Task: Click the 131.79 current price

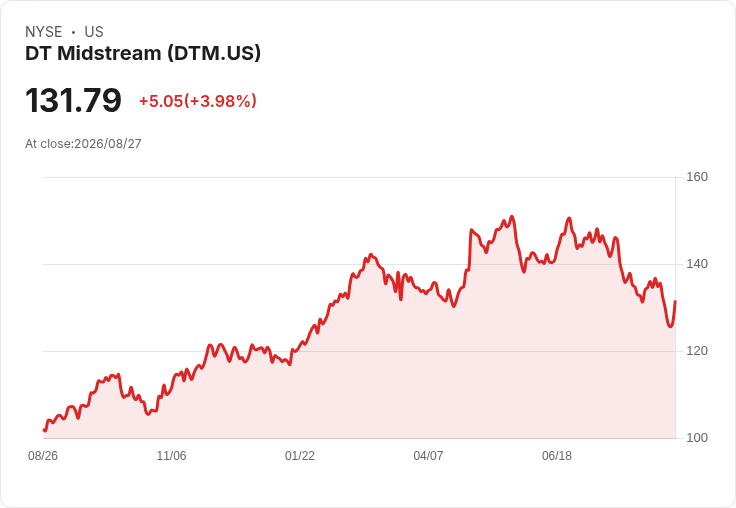Action: (x=73, y=100)
